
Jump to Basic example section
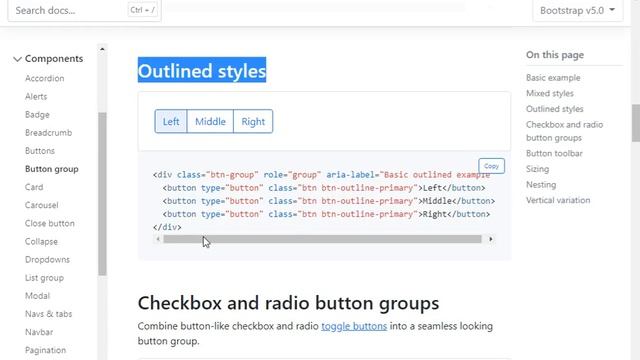pyautogui.click(x=553, y=78)
